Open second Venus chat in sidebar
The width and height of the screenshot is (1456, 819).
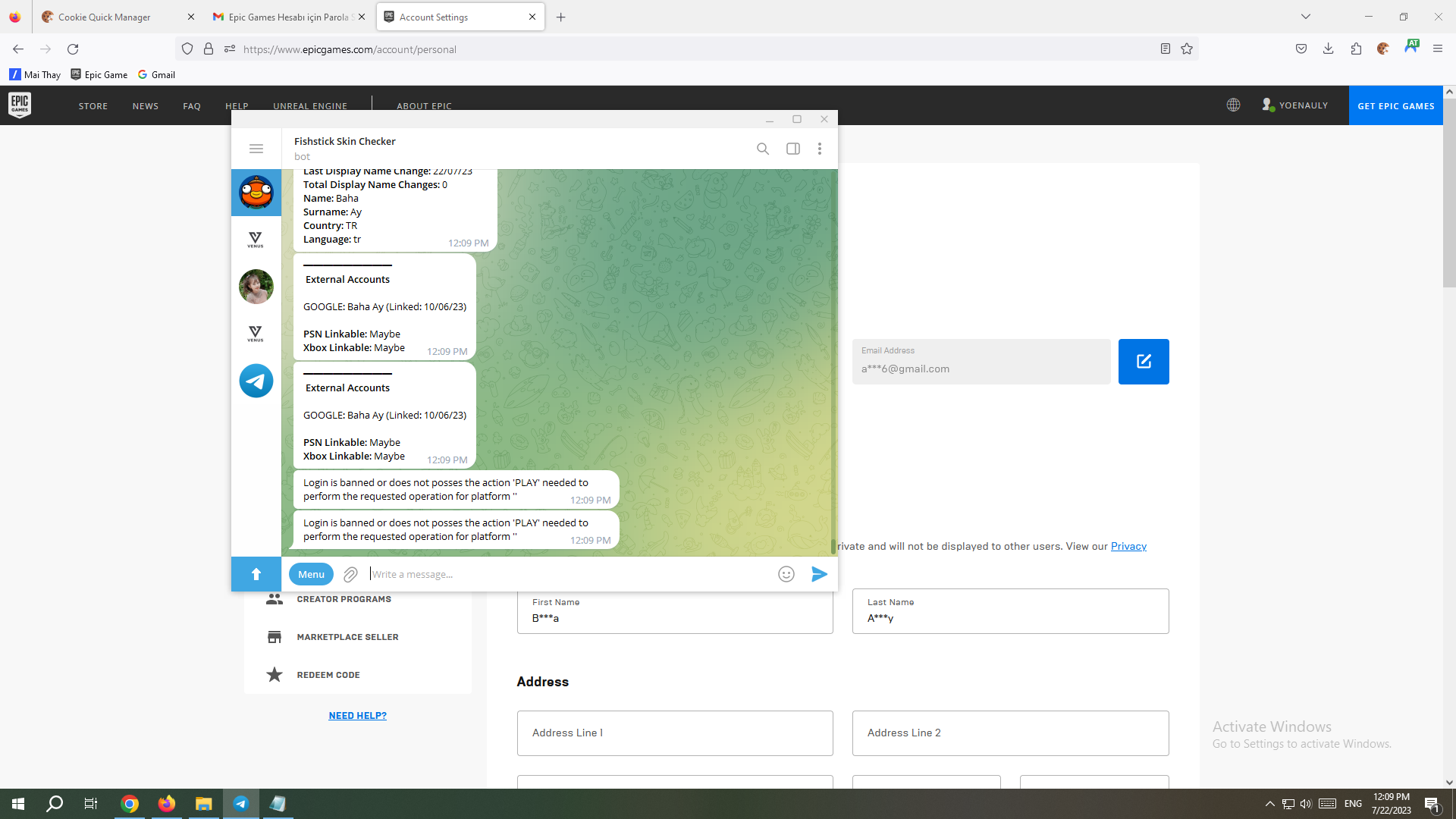coord(256,334)
